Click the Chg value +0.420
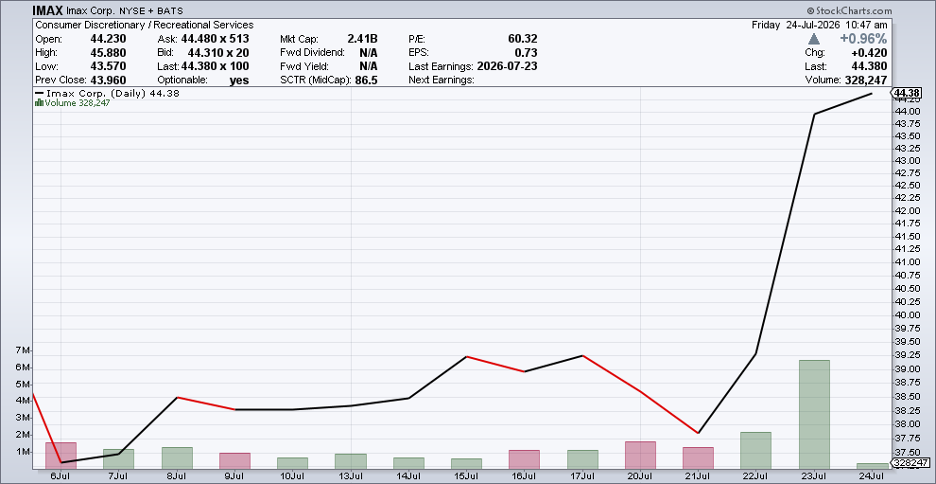Image resolution: width=936 pixels, height=484 pixels. [869, 52]
